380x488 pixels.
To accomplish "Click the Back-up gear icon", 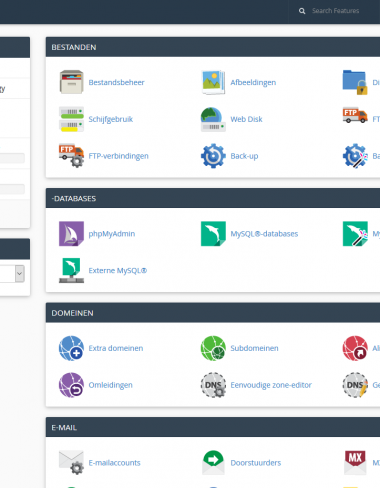I will (213, 156).
